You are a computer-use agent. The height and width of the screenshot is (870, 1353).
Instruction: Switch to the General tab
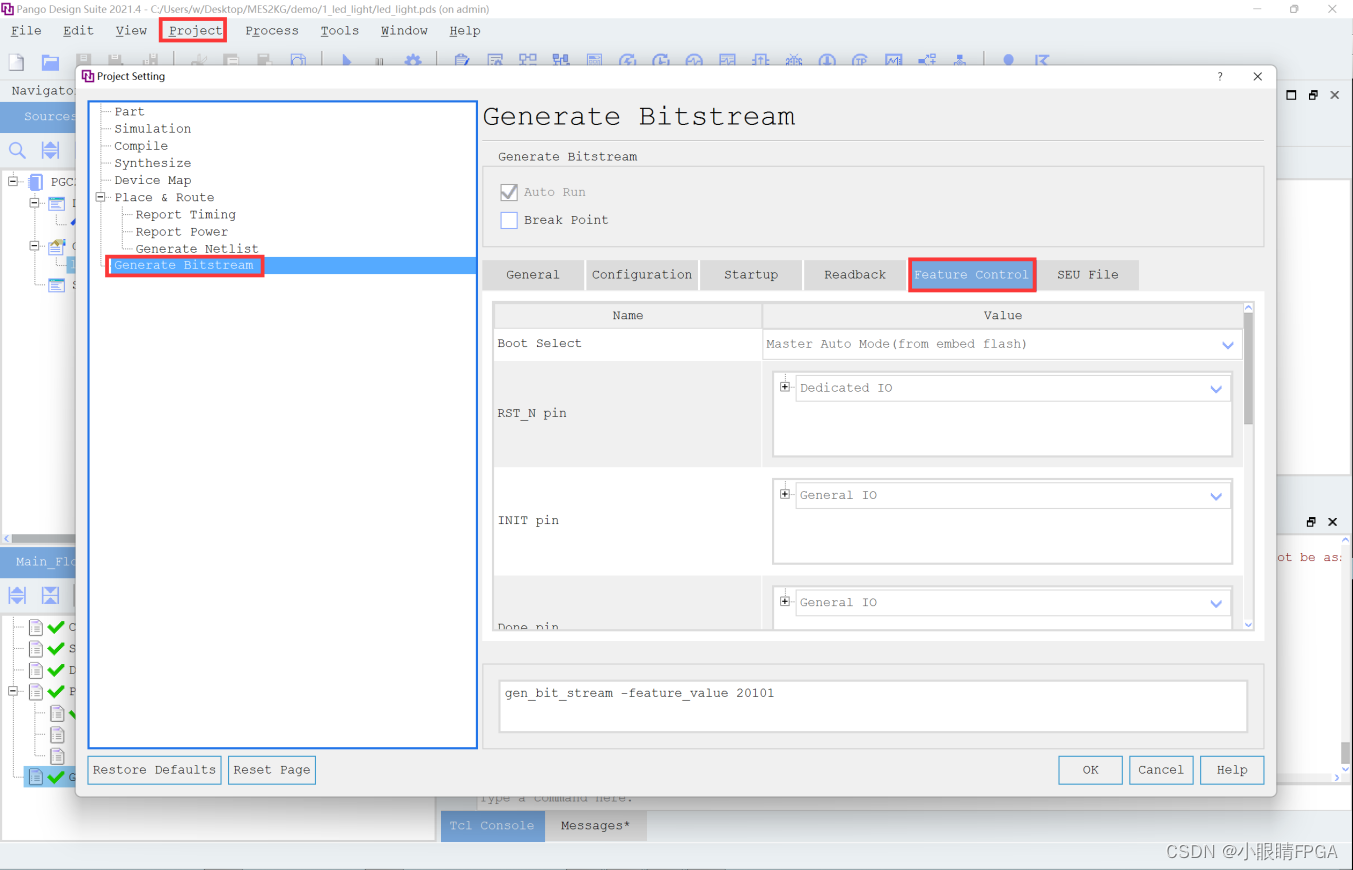[533, 275]
